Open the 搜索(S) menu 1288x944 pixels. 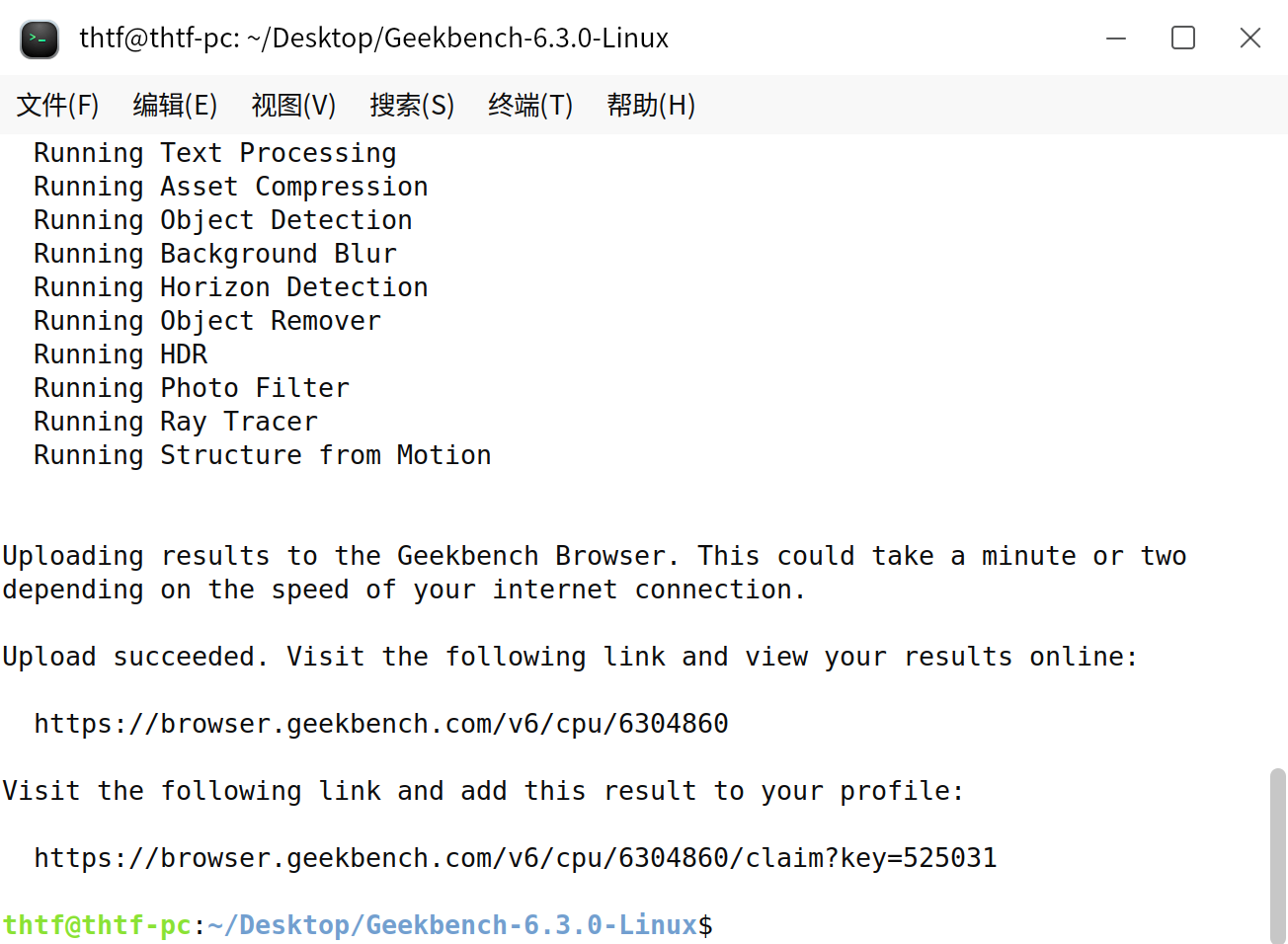(412, 105)
